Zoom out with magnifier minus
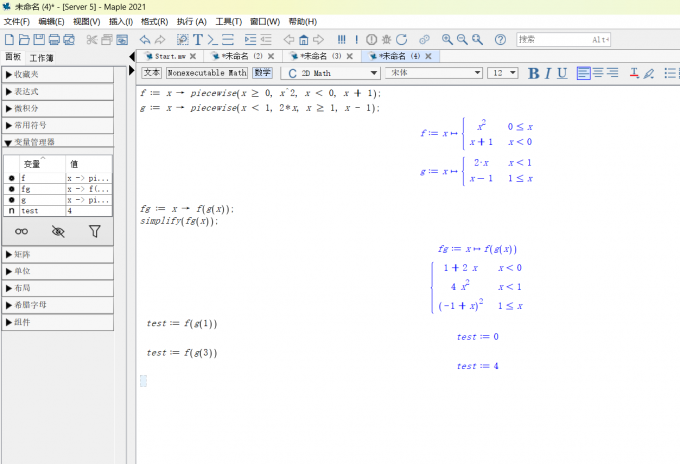The image size is (680, 464). tap(462, 39)
